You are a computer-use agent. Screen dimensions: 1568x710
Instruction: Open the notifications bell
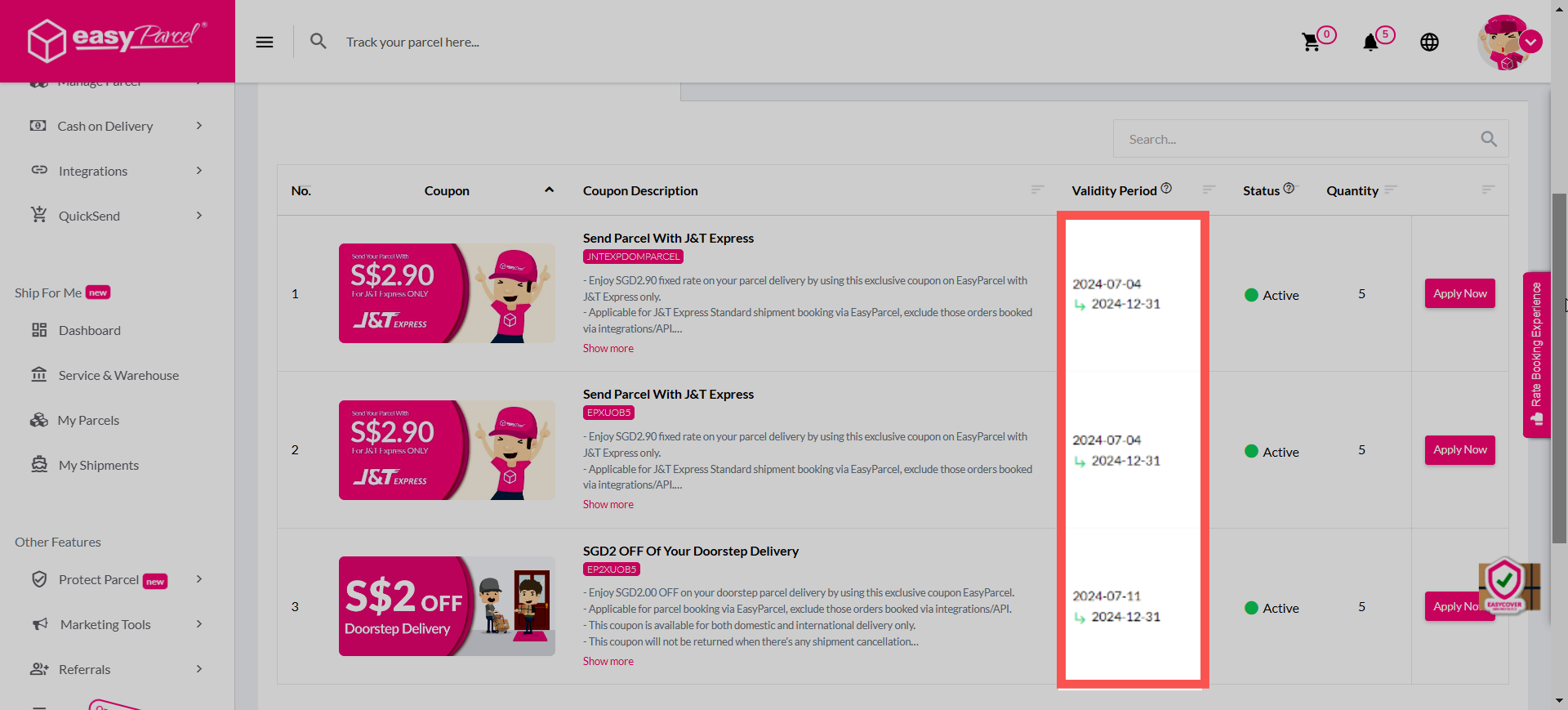coord(1370,42)
